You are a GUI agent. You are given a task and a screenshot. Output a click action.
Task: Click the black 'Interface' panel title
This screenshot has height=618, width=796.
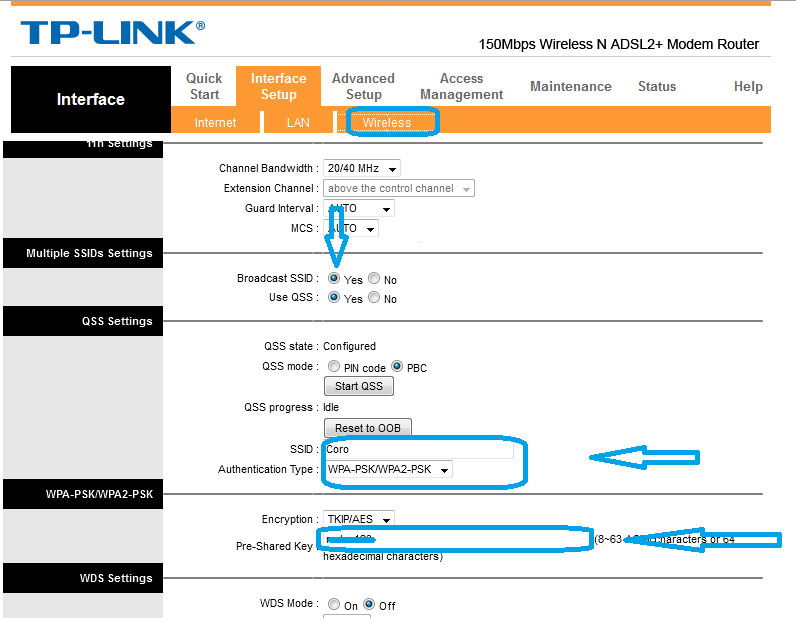click(91, 99)
